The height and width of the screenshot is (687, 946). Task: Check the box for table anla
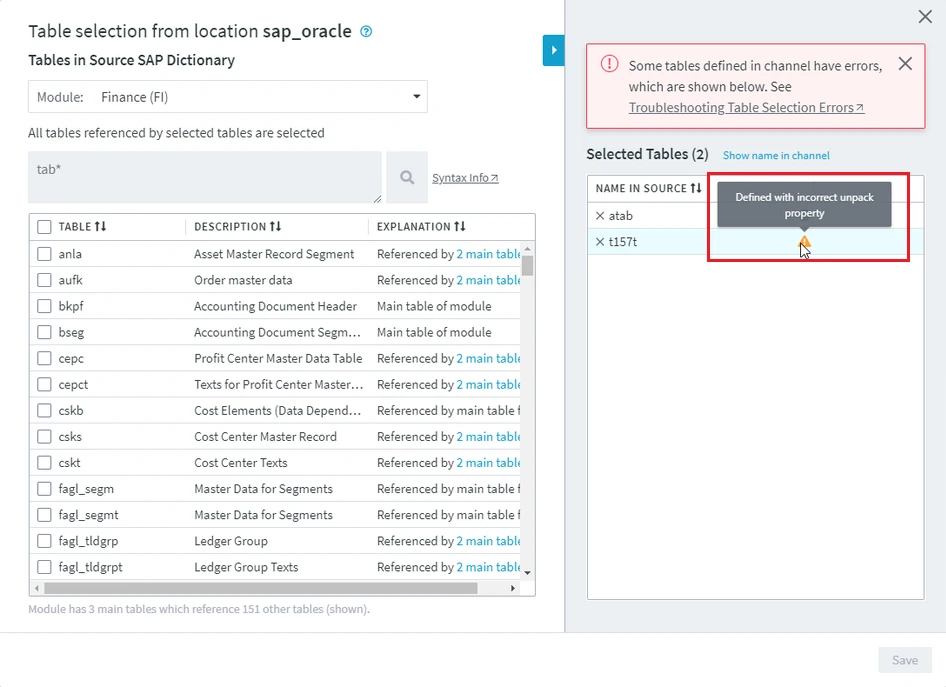[x=44, y=254]
